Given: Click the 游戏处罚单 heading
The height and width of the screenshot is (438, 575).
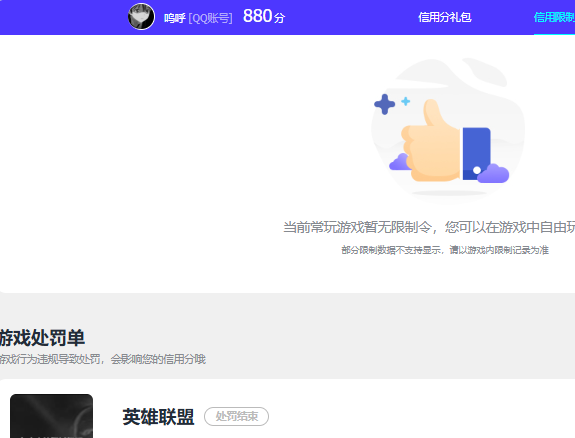Looking at the screenshot, I should [42, 338].
